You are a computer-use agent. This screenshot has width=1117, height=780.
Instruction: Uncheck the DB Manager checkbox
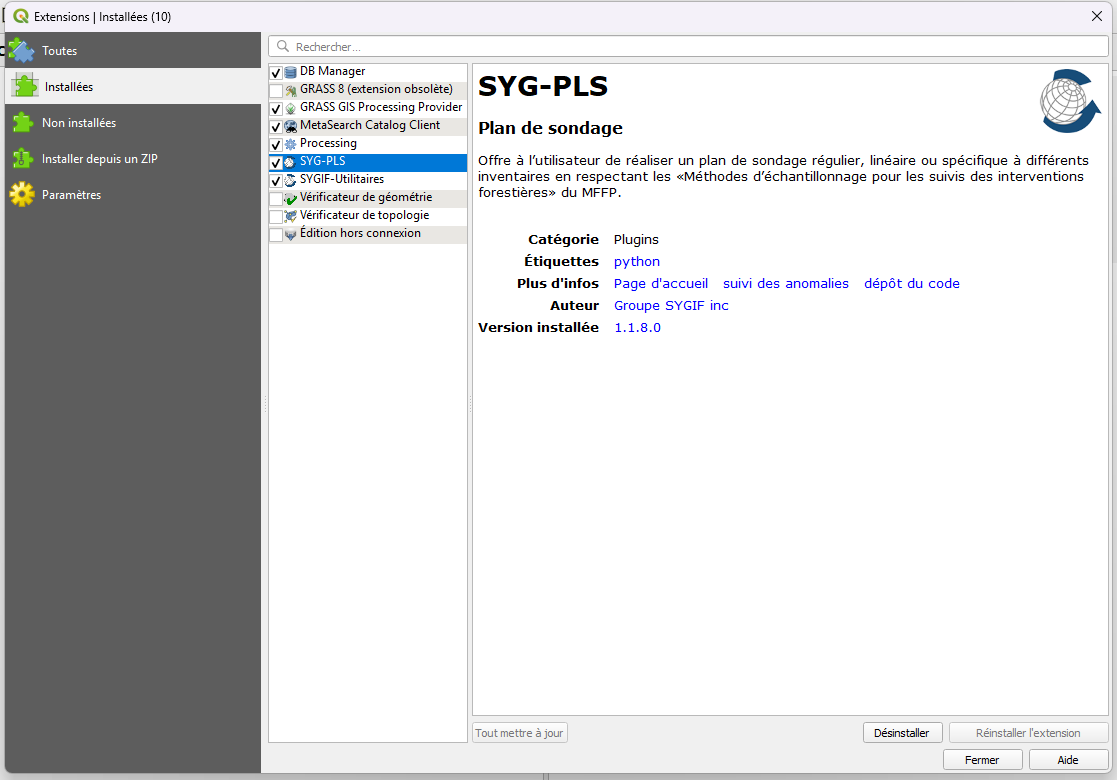[276, 73]
